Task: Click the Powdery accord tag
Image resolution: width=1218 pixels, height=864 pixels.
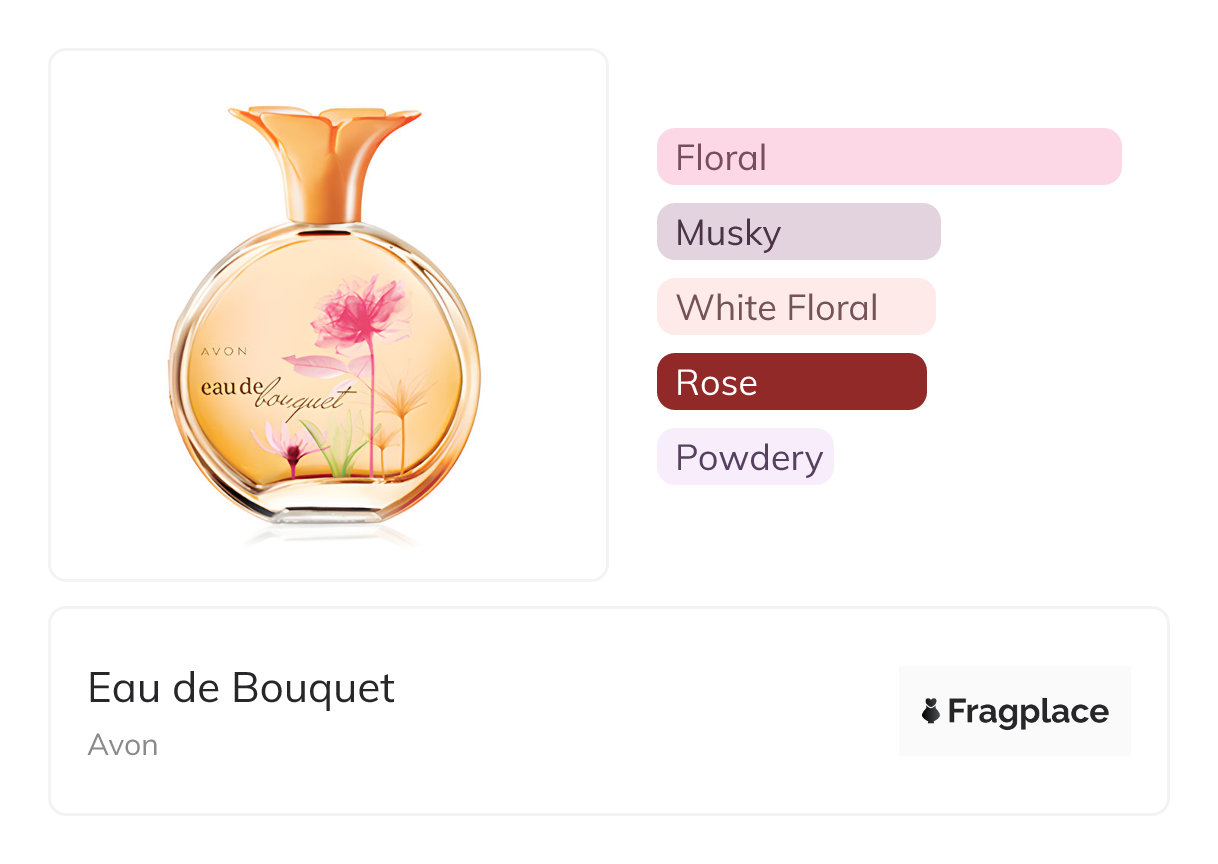Action: coord(745,457)
